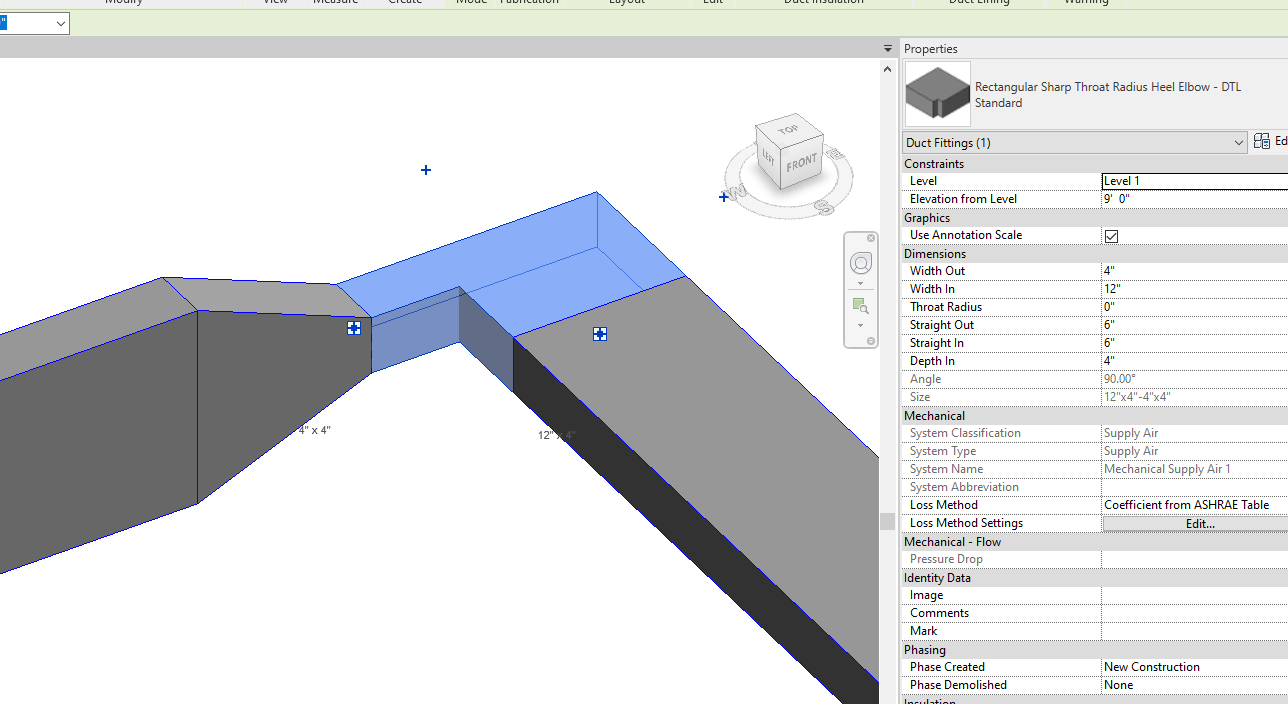Open the SteeringWheels navigation tool

(x=861, y=263)
